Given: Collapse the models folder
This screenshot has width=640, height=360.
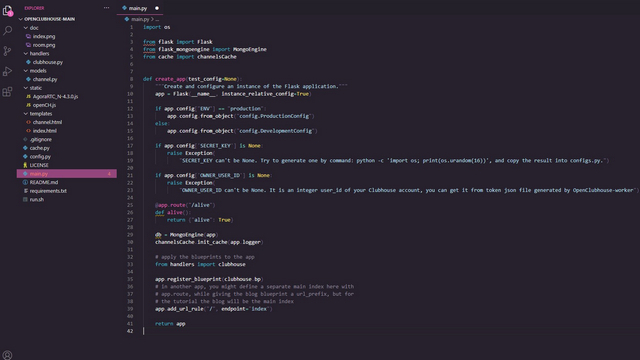Looking at the screenshot, I should click(x=38, y=71).
